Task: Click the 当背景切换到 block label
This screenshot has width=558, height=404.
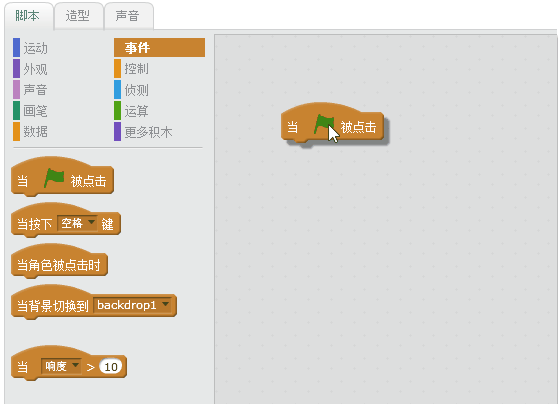Action: 53,306
